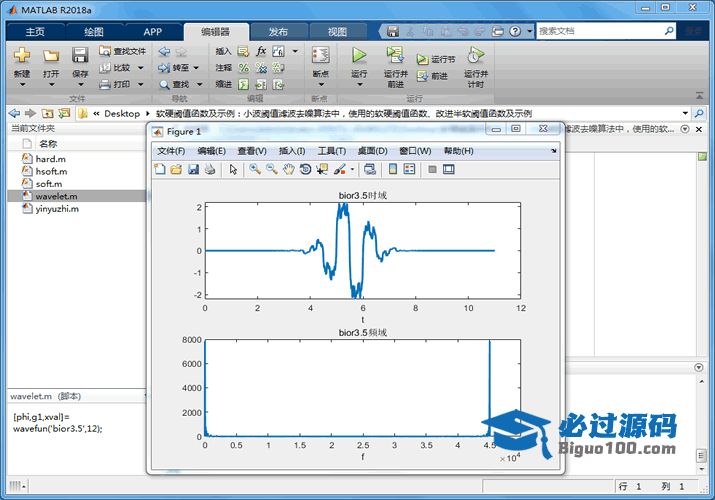This screenshot has width=715, height=500.
Task: Open the folder path dropdown arrow
Action: (x=685, y=113)
